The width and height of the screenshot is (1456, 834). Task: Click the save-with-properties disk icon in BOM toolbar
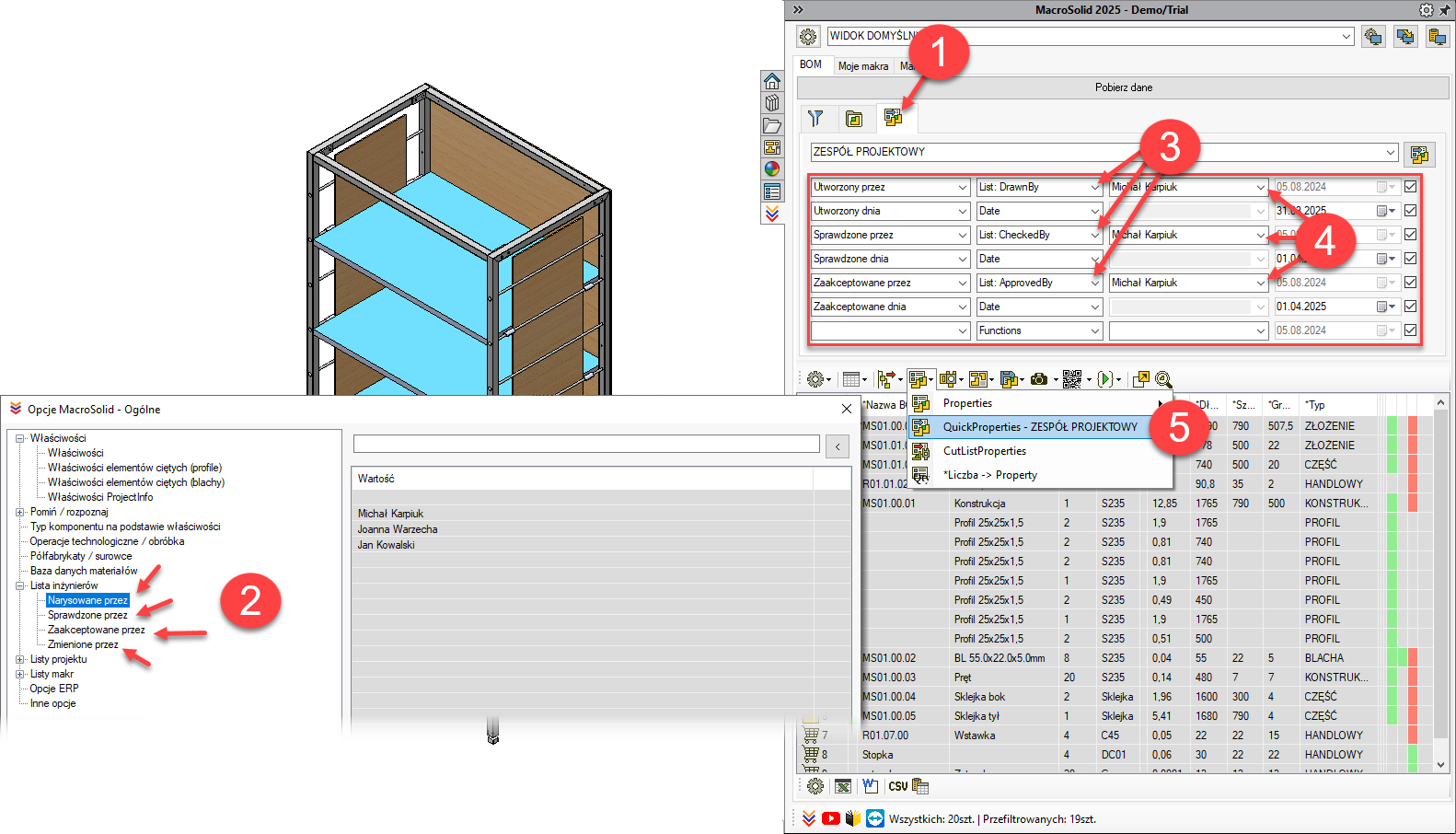[x=1009, y=379]
